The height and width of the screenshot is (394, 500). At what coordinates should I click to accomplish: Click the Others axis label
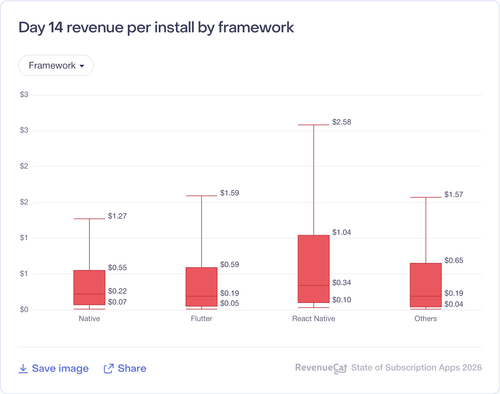[426, 319]
